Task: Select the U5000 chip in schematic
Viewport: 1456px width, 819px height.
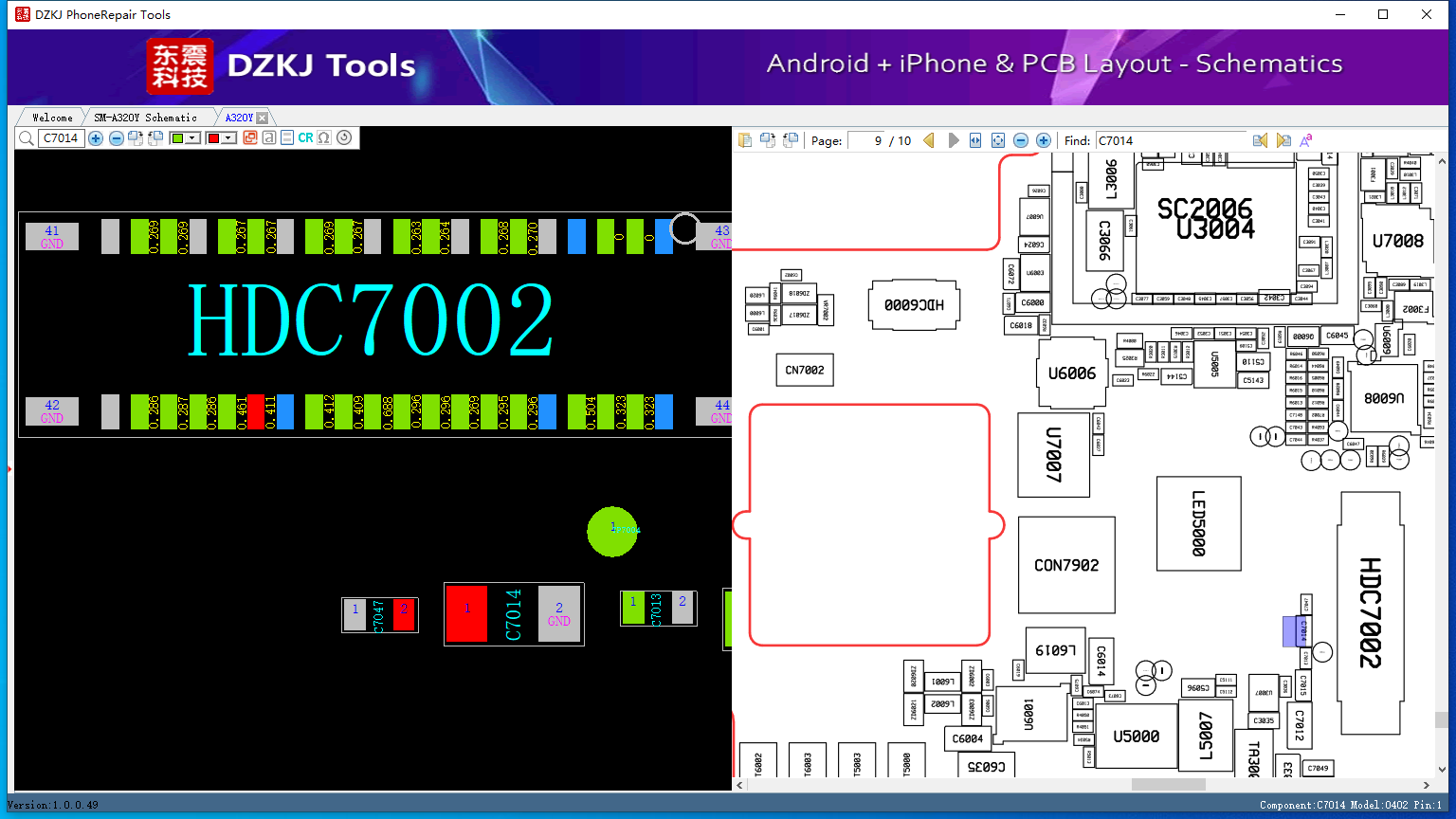Action: [1137, 737]
